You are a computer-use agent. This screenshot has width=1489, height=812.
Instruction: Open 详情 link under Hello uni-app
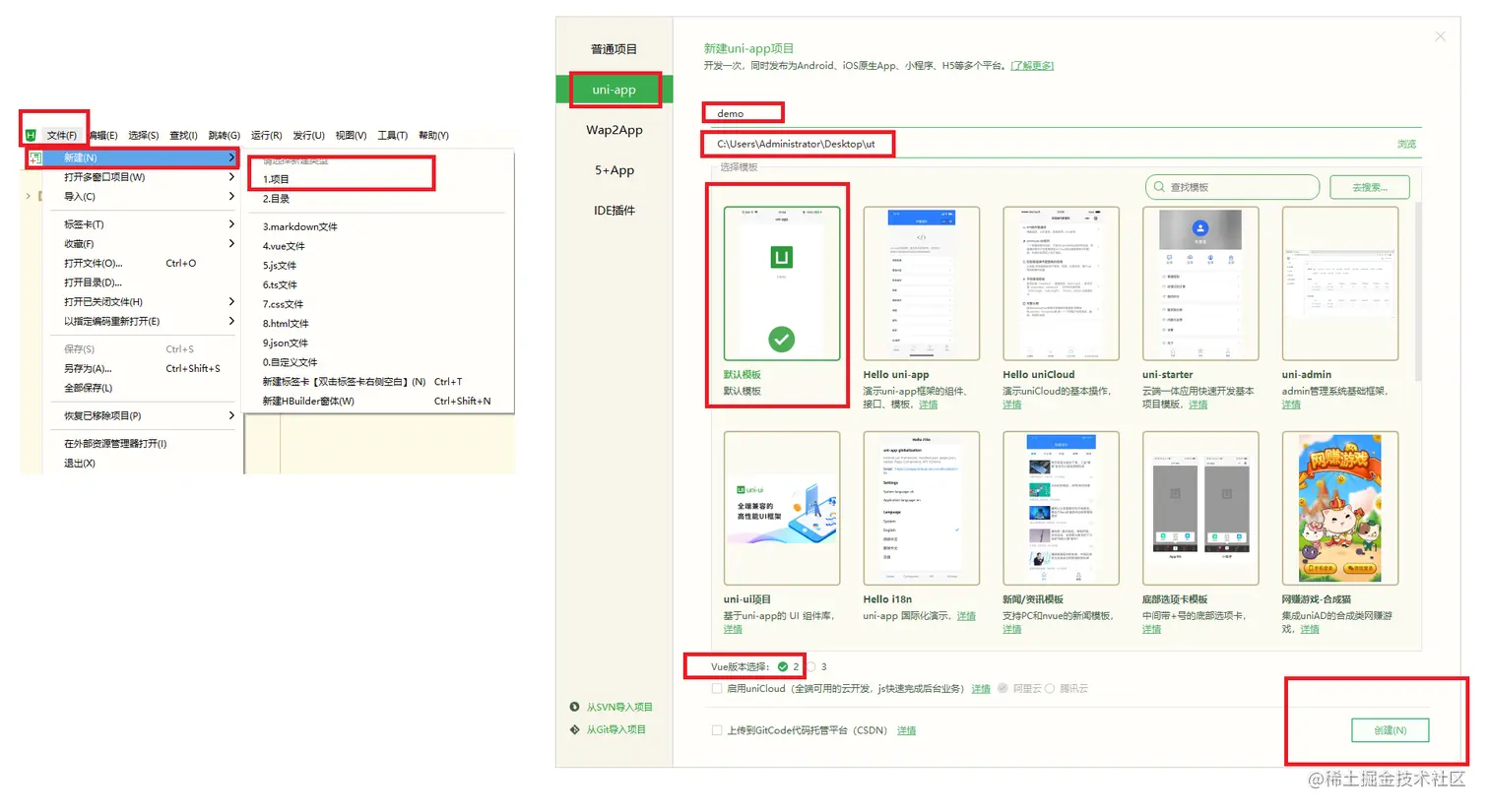[928, 405]
